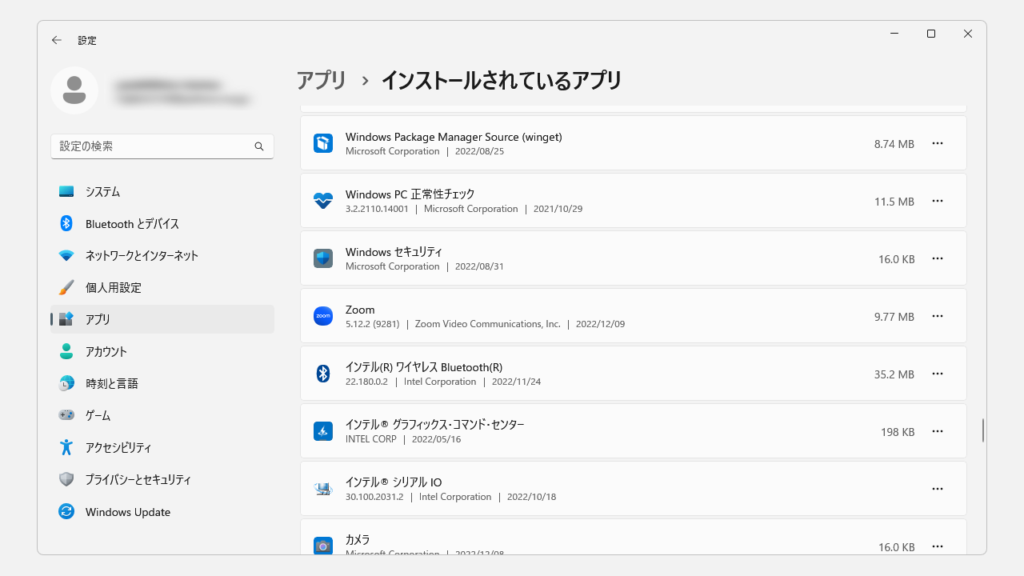
Task: Open システム settings category
Action: click(x=162, y=191)
